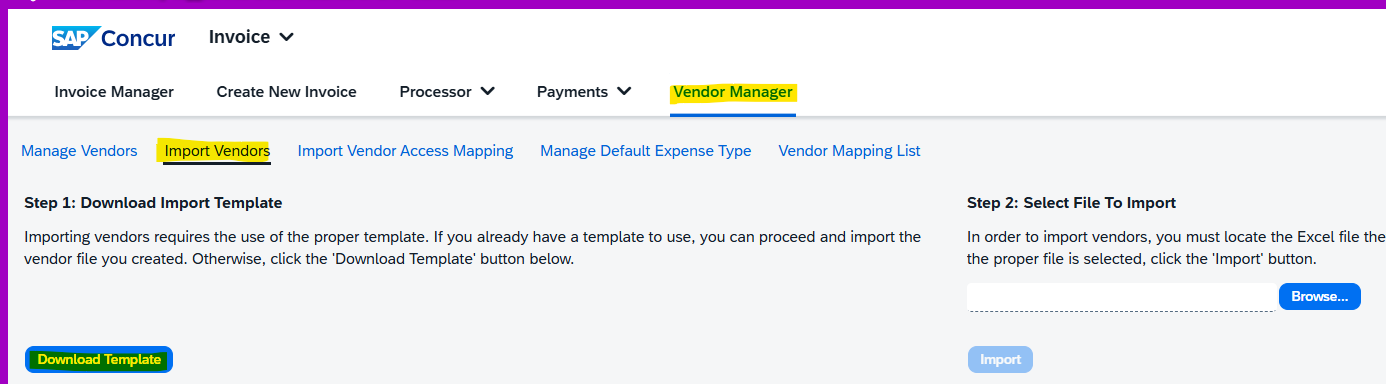Click the disabled Import button
The image size is (1386, 384).
point(1000,360)
